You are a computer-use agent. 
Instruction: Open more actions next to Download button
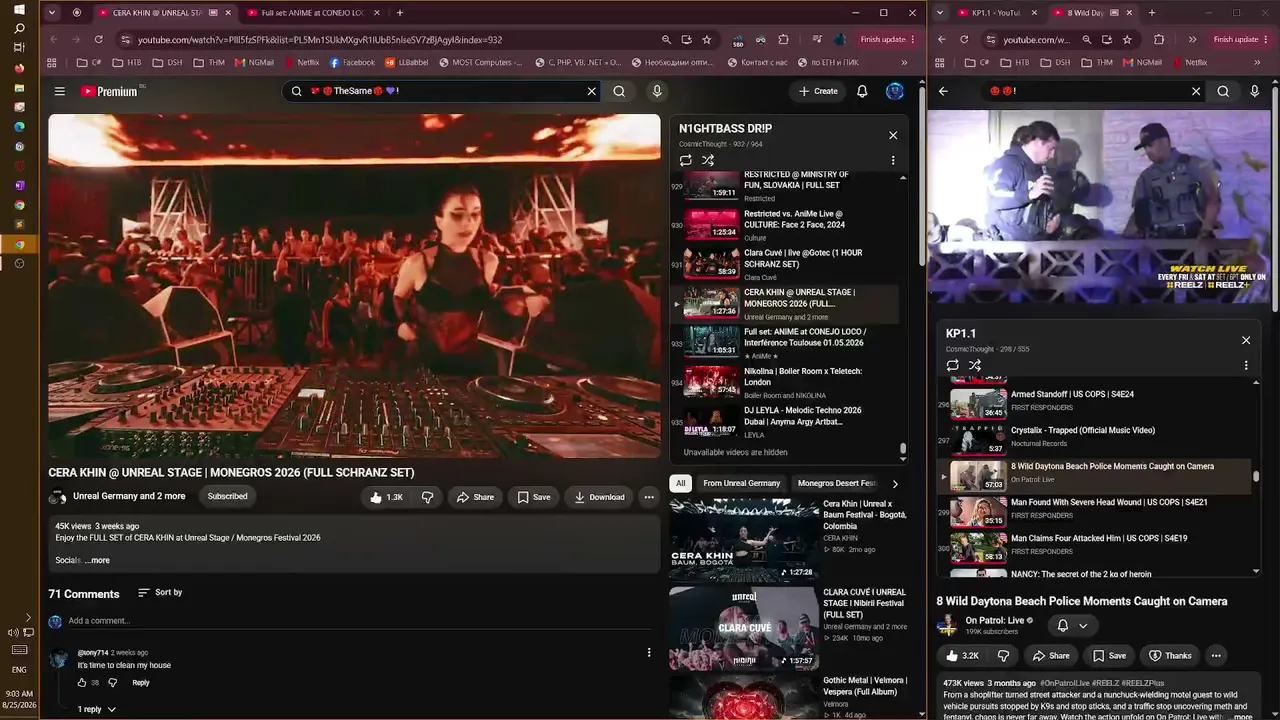point(649,497)
